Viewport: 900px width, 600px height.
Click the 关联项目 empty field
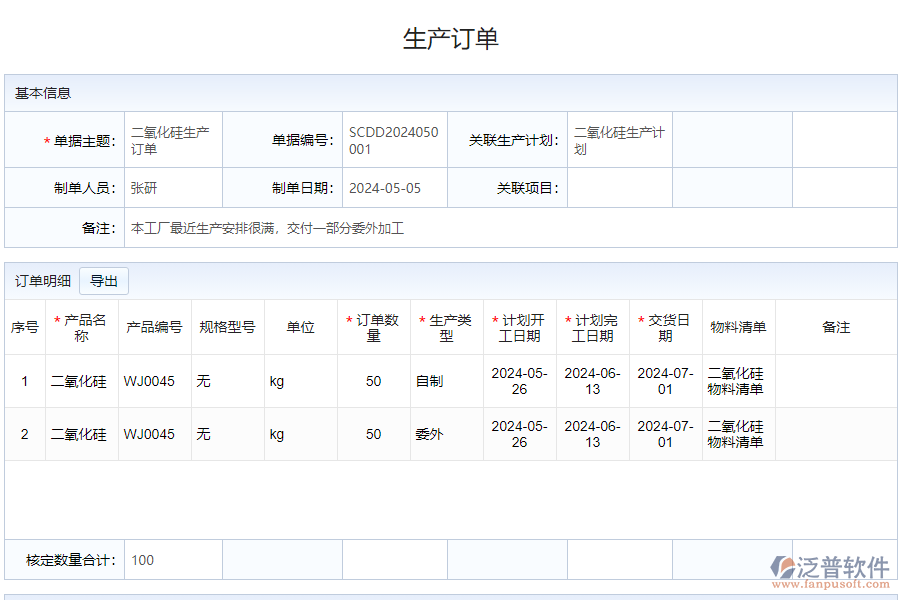coord(619,187)
